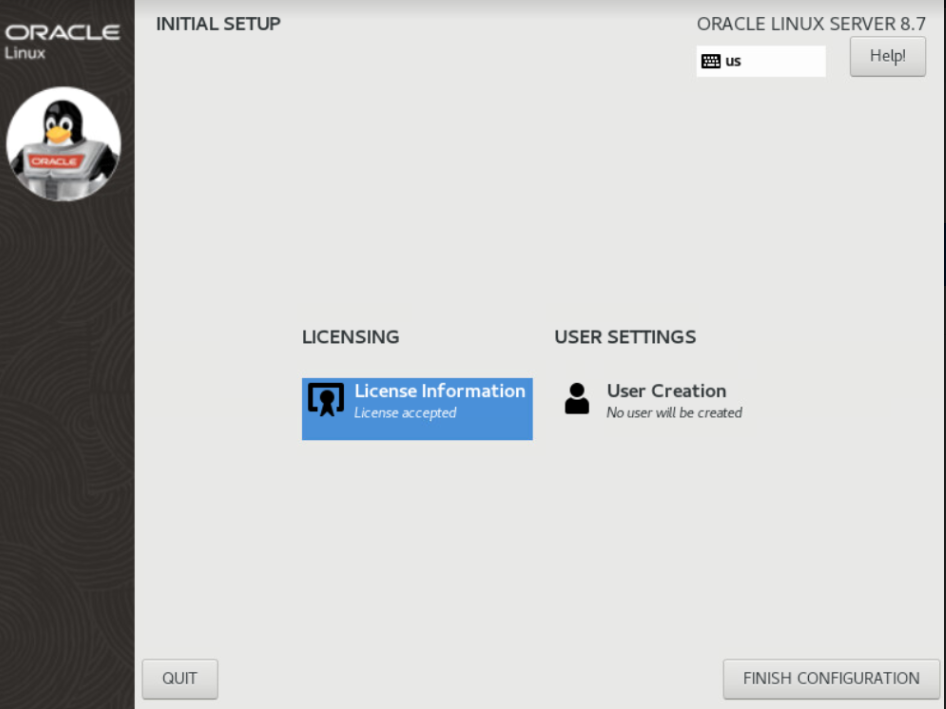The width and height of the screenshot is (946, 709).
Task: Click the "No user will be created" status
Action: pos(674,413)
